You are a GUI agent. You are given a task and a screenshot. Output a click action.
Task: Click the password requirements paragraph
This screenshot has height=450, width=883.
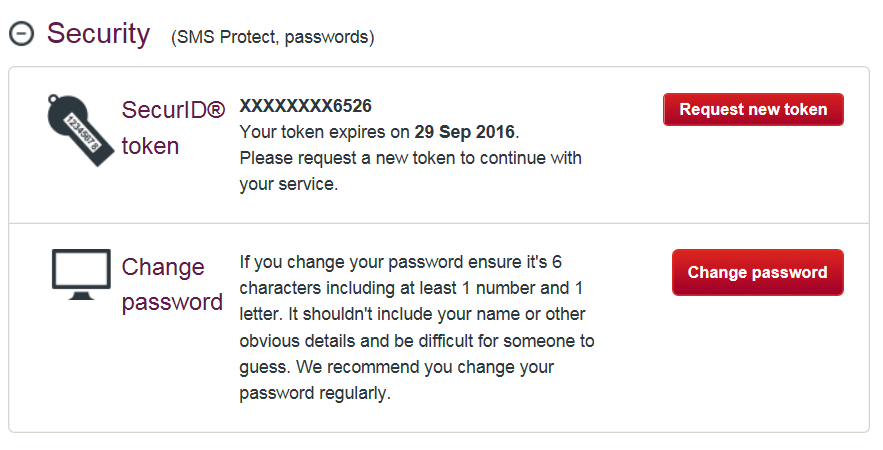coord(417,327)
